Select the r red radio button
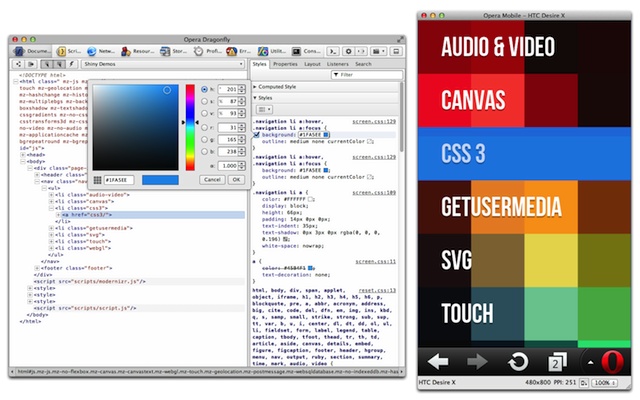Viewport: 640px width, 400px height. (204, 128)
